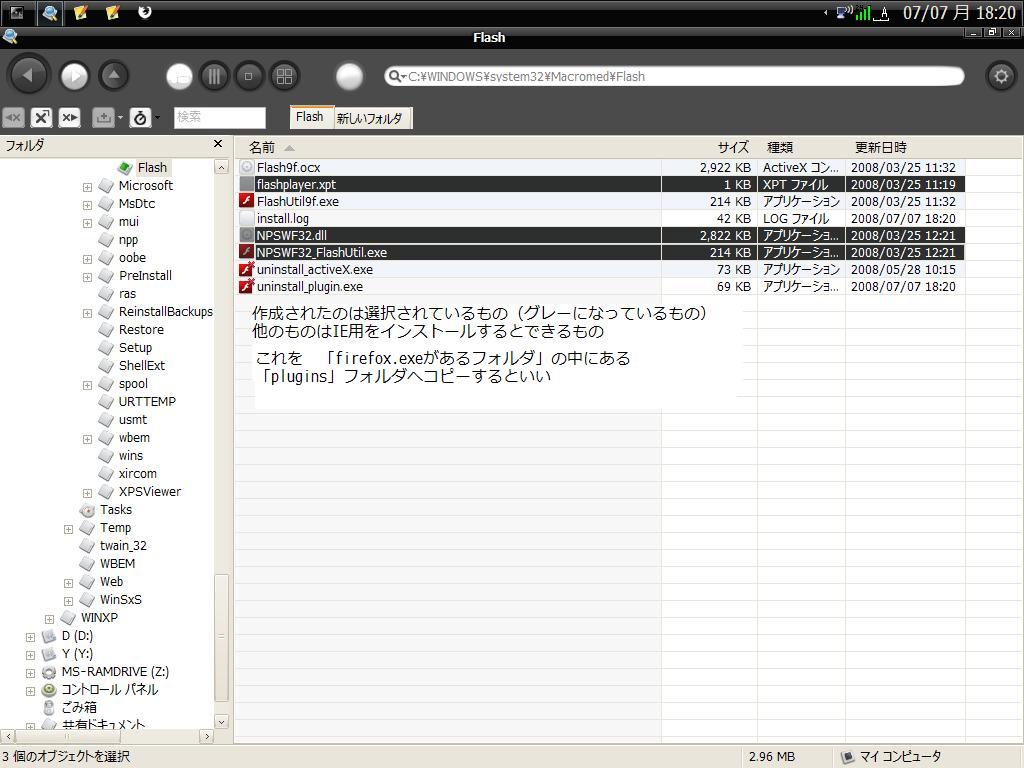Select the ごみ箱 recycle bin icon
Viewport: 1024px width, 768px height.
tap(49, 707)
